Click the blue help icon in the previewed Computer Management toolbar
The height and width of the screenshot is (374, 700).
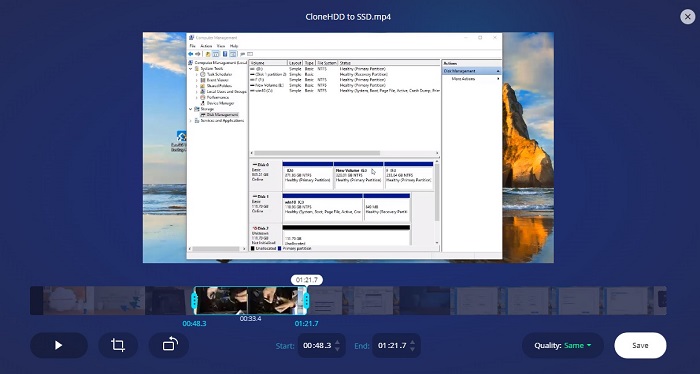(x=225, y=54)
